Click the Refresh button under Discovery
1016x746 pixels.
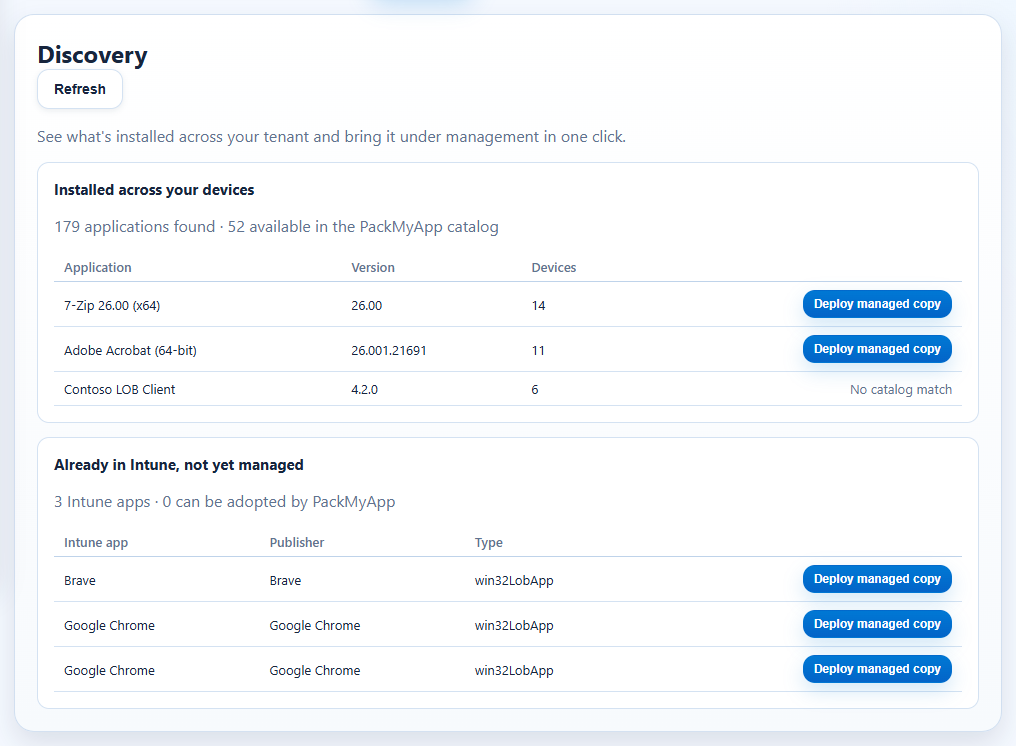[80, 89]
